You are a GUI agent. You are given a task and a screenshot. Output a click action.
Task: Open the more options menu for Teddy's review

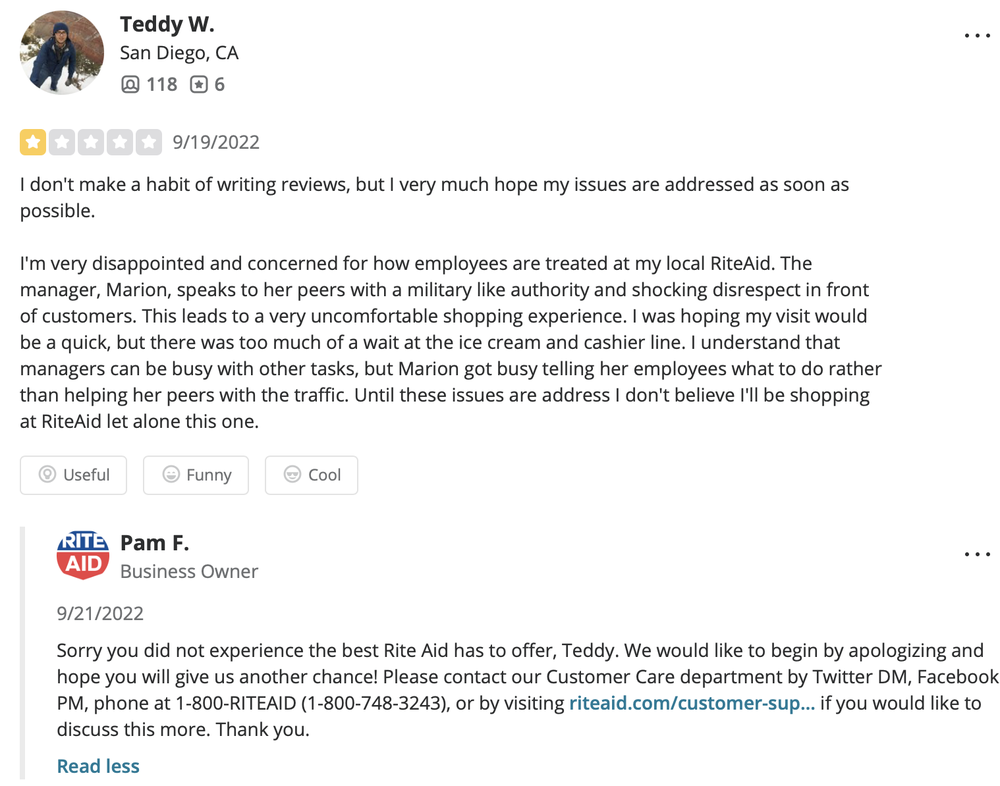(976, 36)
